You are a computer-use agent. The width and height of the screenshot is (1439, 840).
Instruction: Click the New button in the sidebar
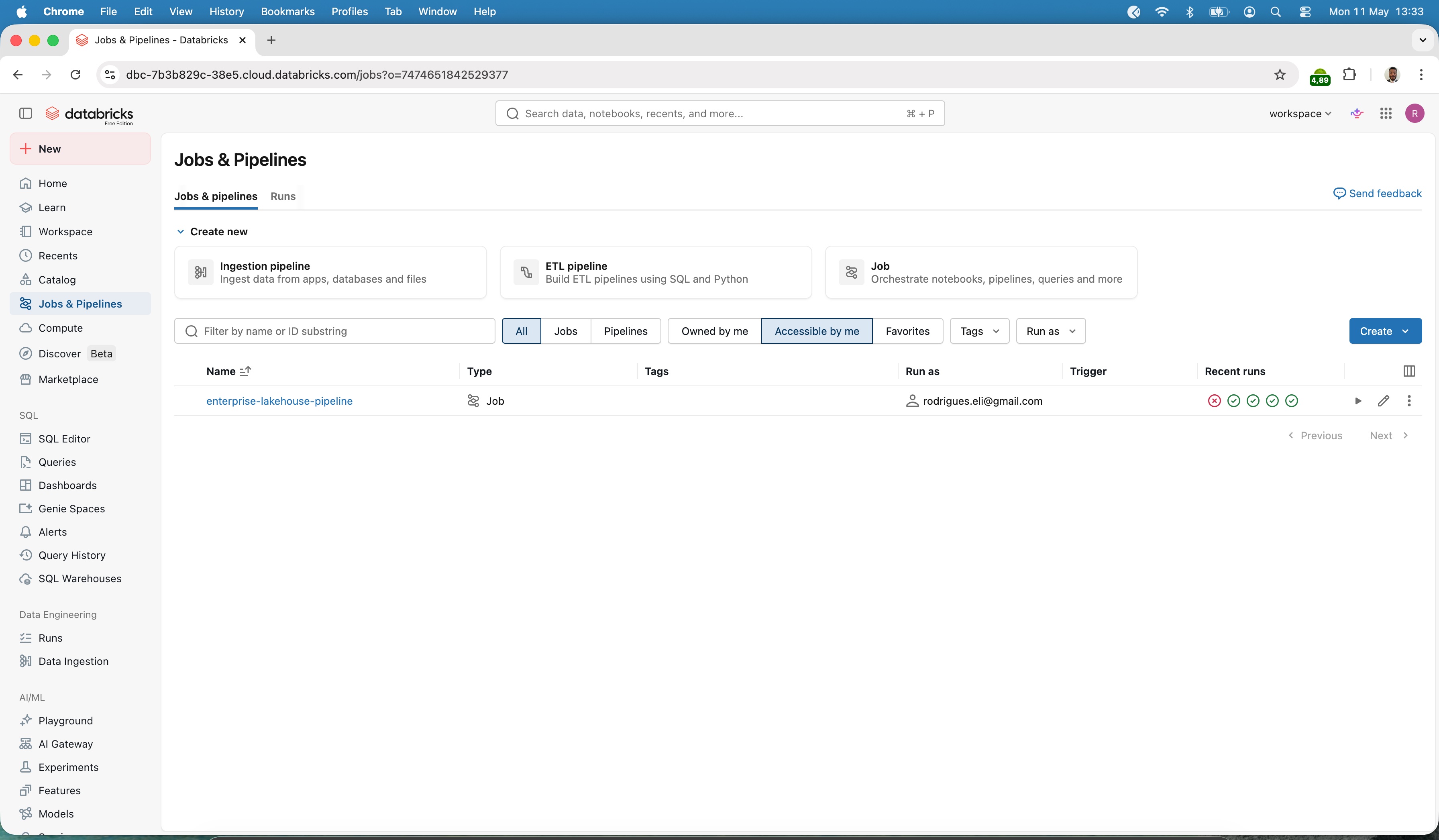point(80,149)
